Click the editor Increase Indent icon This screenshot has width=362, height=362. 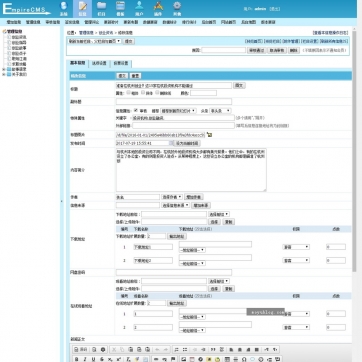pyautogui.click(x=203, y=349)
